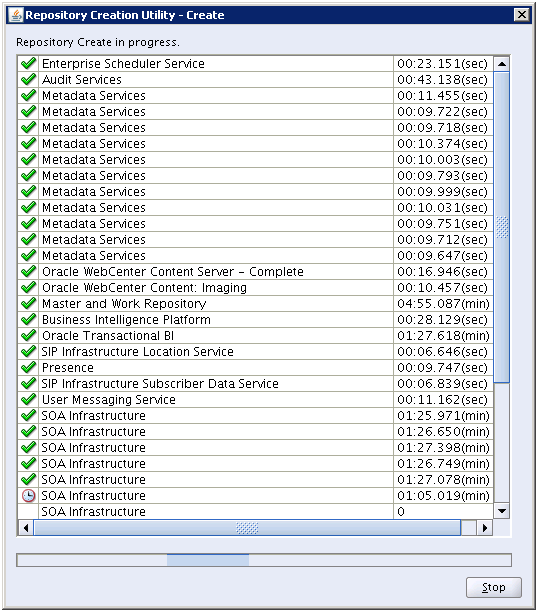The height and width of the screenshot is (612, 538).
Task: Click the Stop button
Action: [493, 587]
